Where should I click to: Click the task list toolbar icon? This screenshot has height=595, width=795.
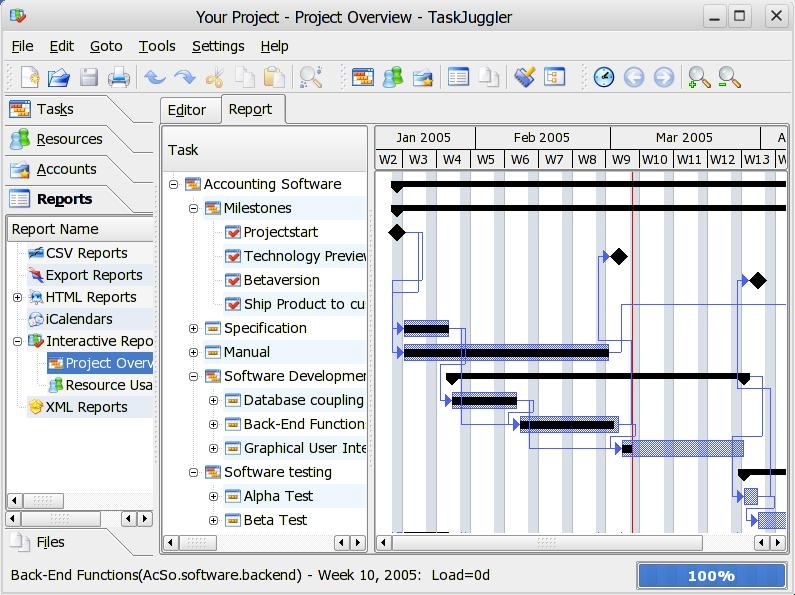[x=363, y=78]
